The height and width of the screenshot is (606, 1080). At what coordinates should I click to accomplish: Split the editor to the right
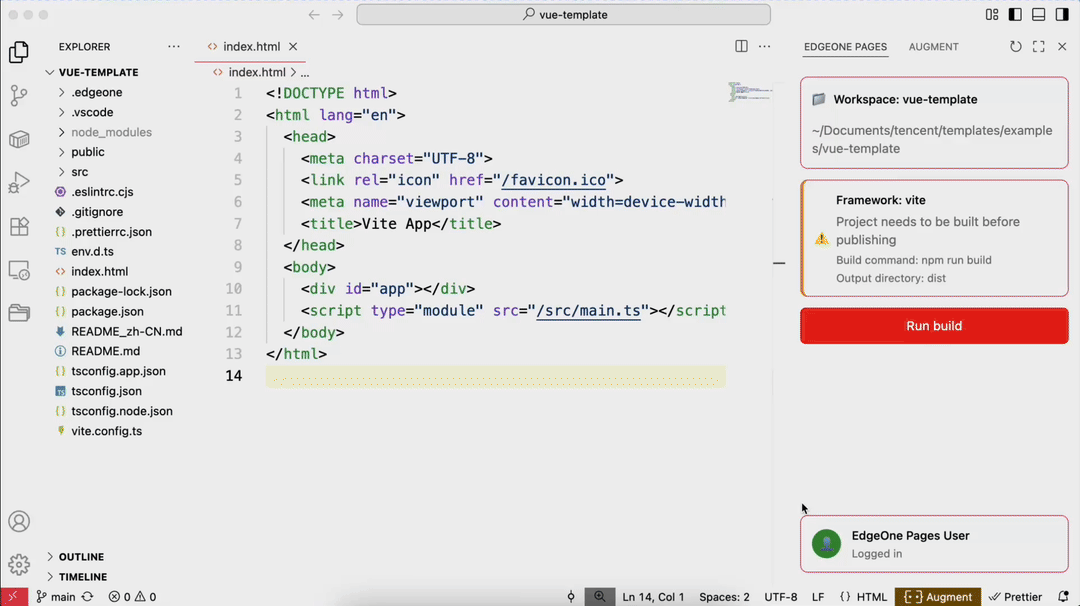(x=741, y=46)
